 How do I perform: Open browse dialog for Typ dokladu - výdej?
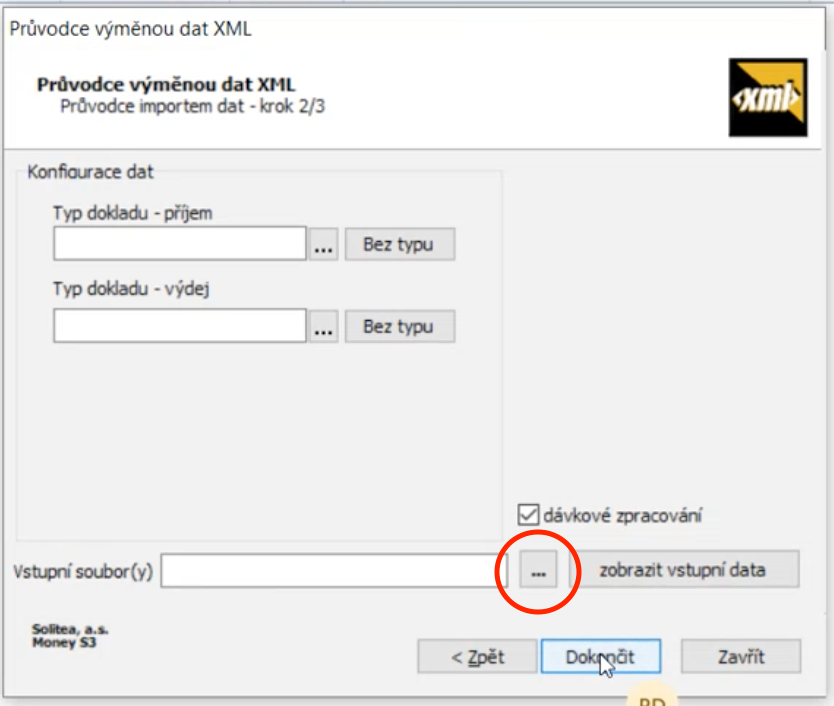(x=323, y=326)
